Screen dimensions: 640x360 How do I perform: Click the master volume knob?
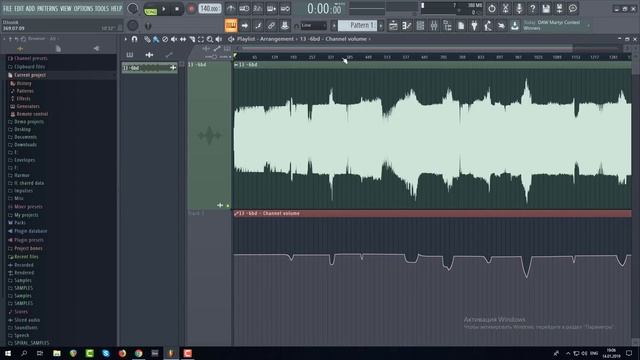pyautogui.click(x=132, y=9)
